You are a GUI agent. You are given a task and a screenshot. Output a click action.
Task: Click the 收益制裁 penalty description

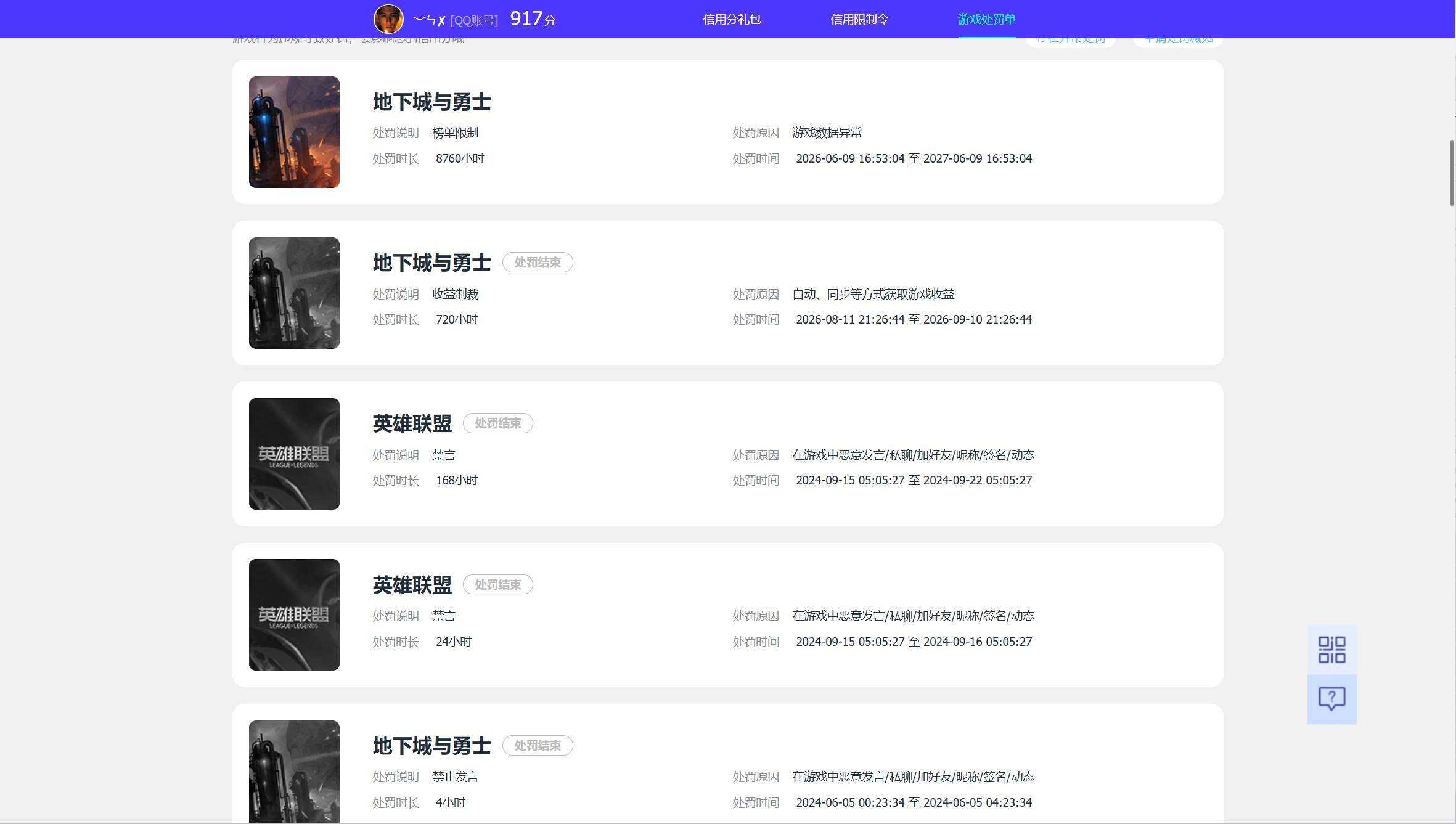[455, 294]
